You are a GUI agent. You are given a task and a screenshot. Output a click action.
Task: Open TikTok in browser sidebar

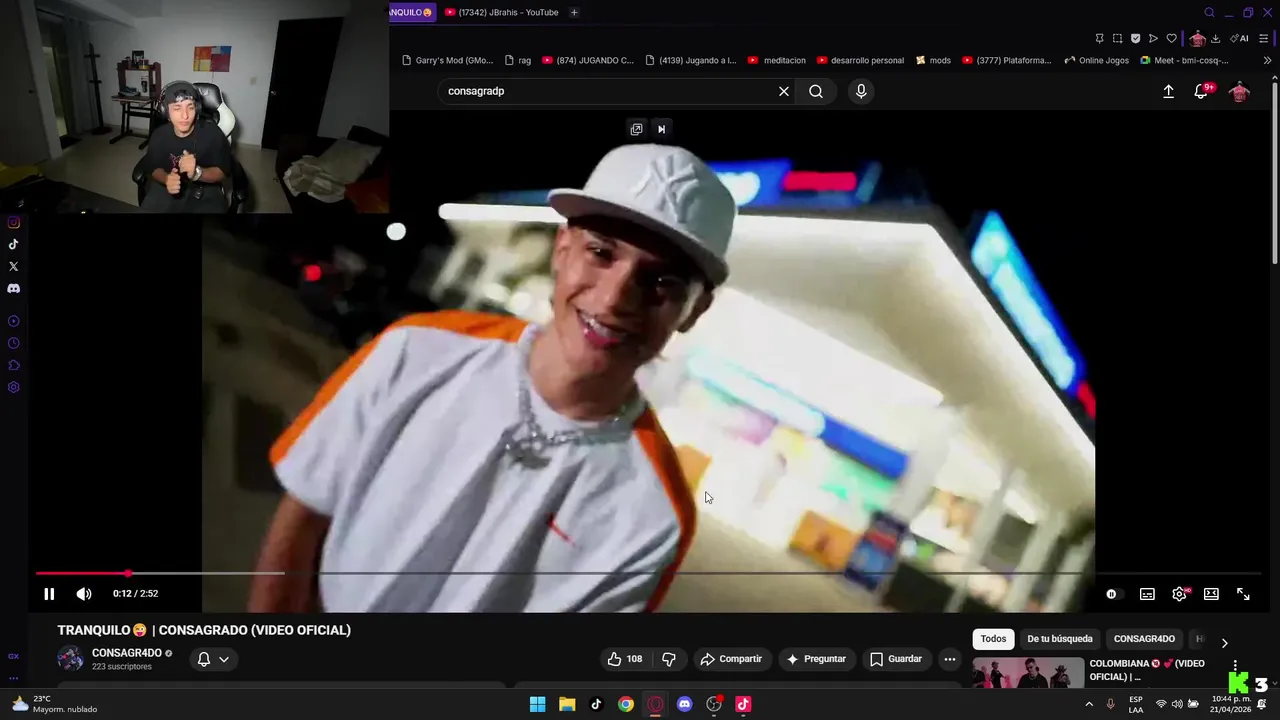[x=14, y=245]
